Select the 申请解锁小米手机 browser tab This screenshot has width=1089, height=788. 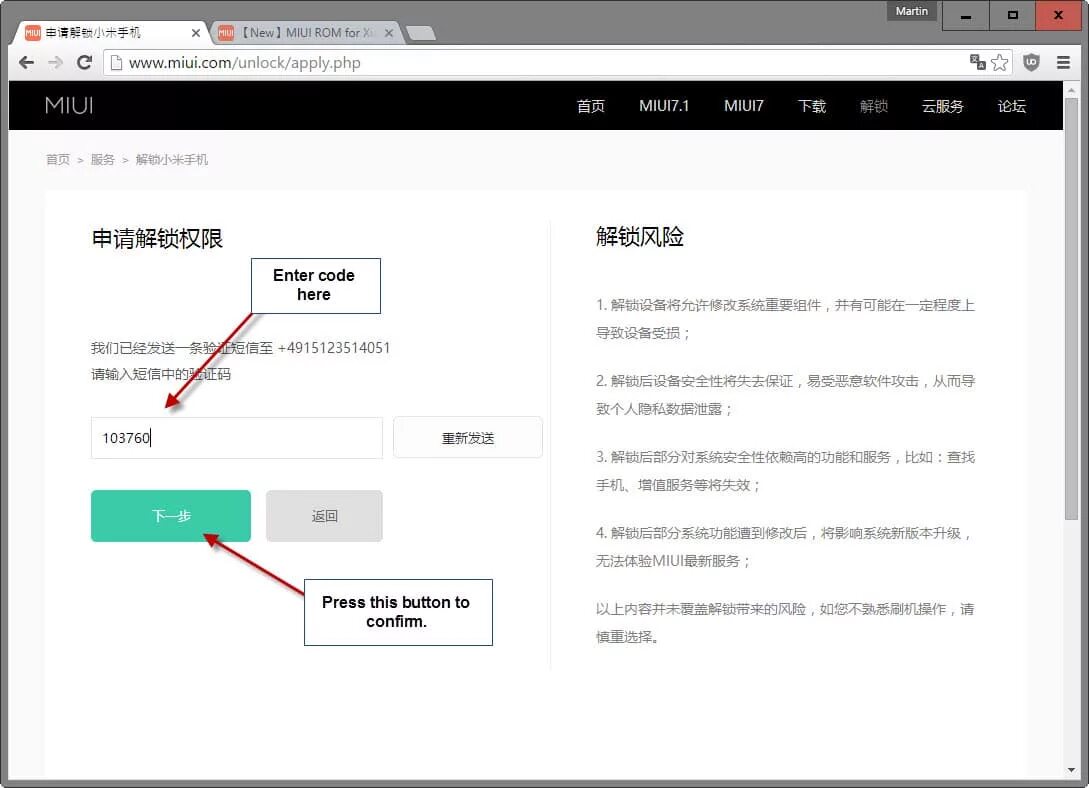[x=111, y=33]
